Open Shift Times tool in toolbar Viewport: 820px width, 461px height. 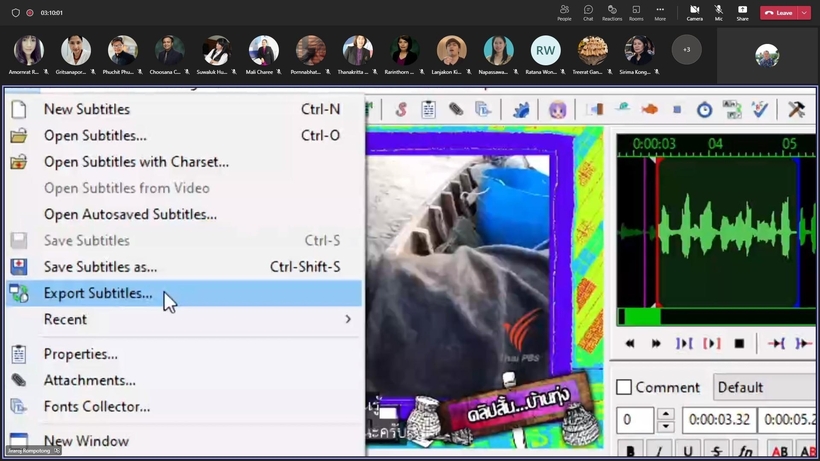tap(595, 109)
